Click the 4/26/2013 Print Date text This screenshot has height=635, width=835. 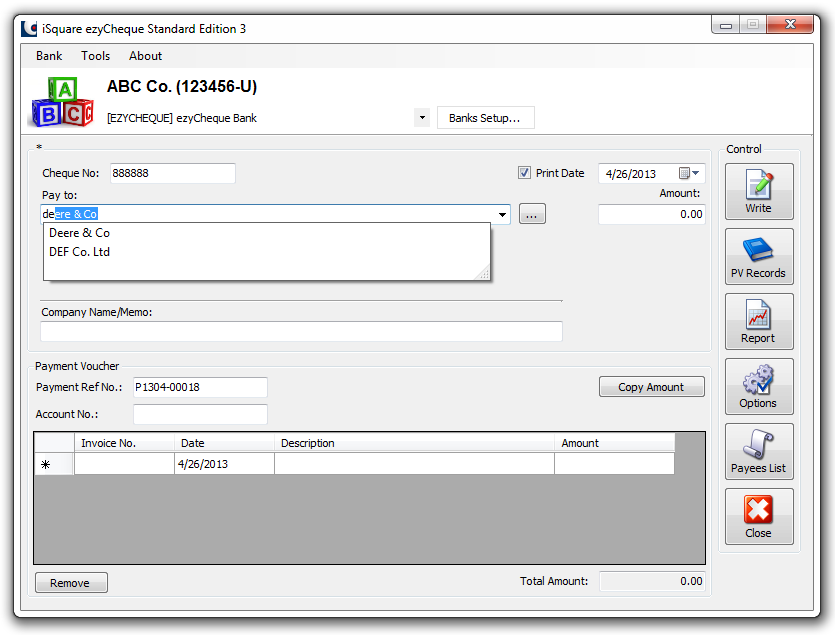(x=631, y=174)
